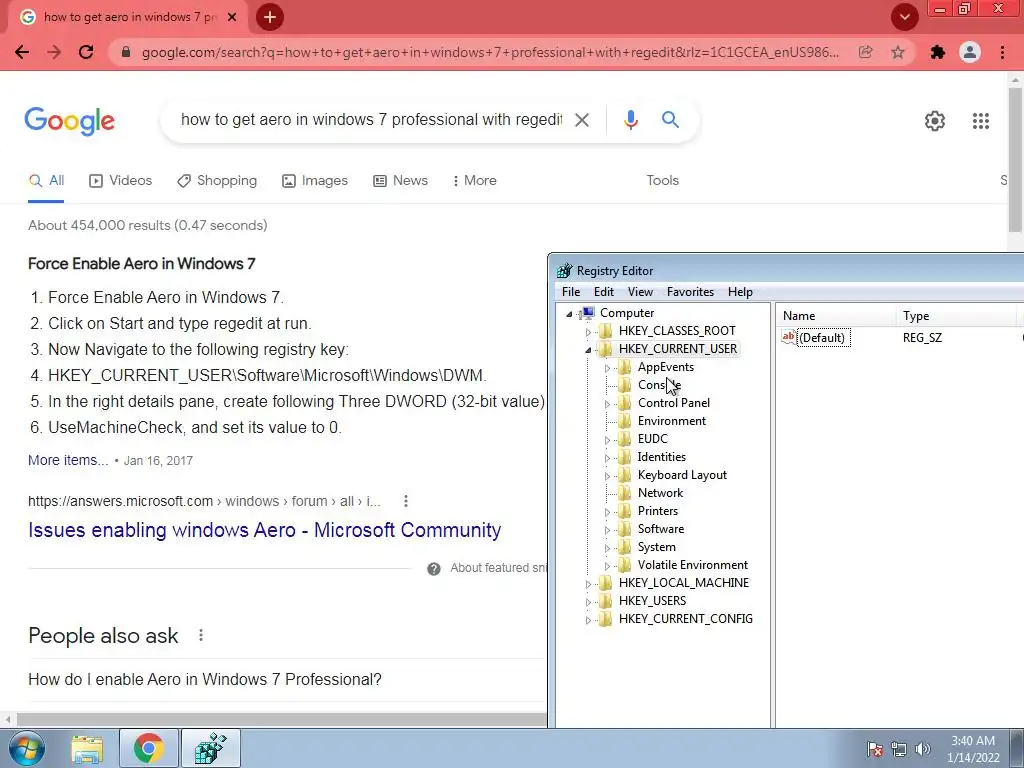Collapse the Computer tree node
Screen dimensions: 1024x768
point(569,314)
